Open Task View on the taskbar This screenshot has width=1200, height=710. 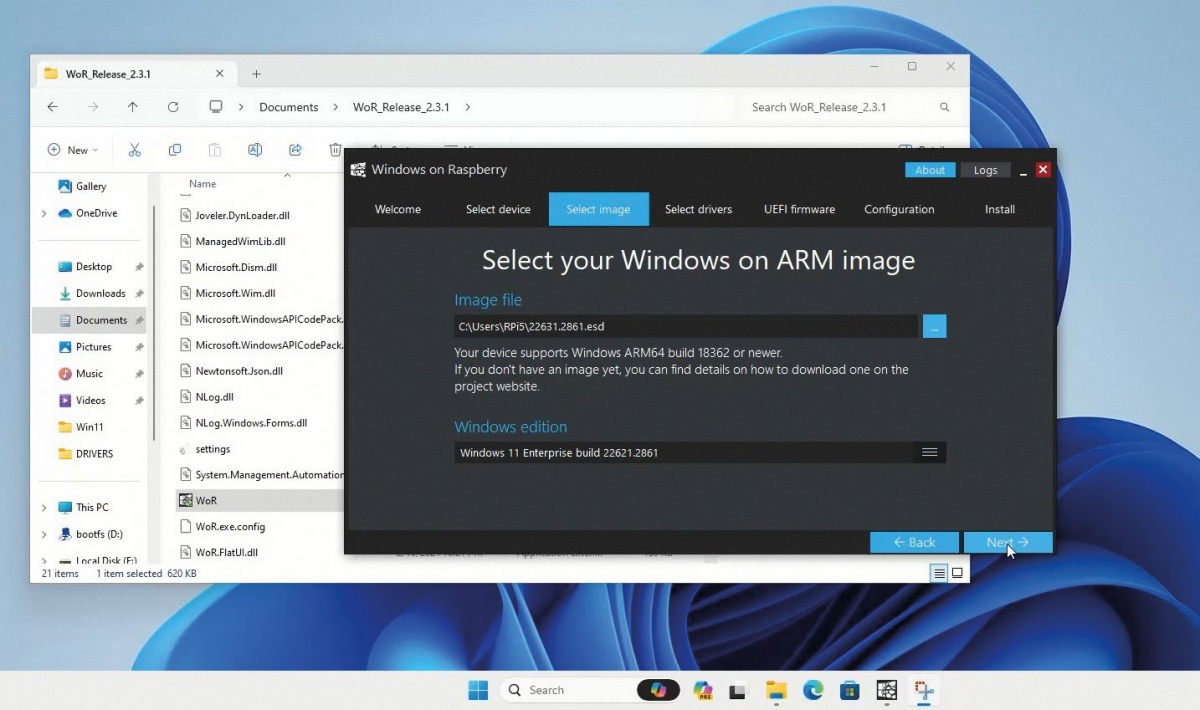click(x=738, y=690)
